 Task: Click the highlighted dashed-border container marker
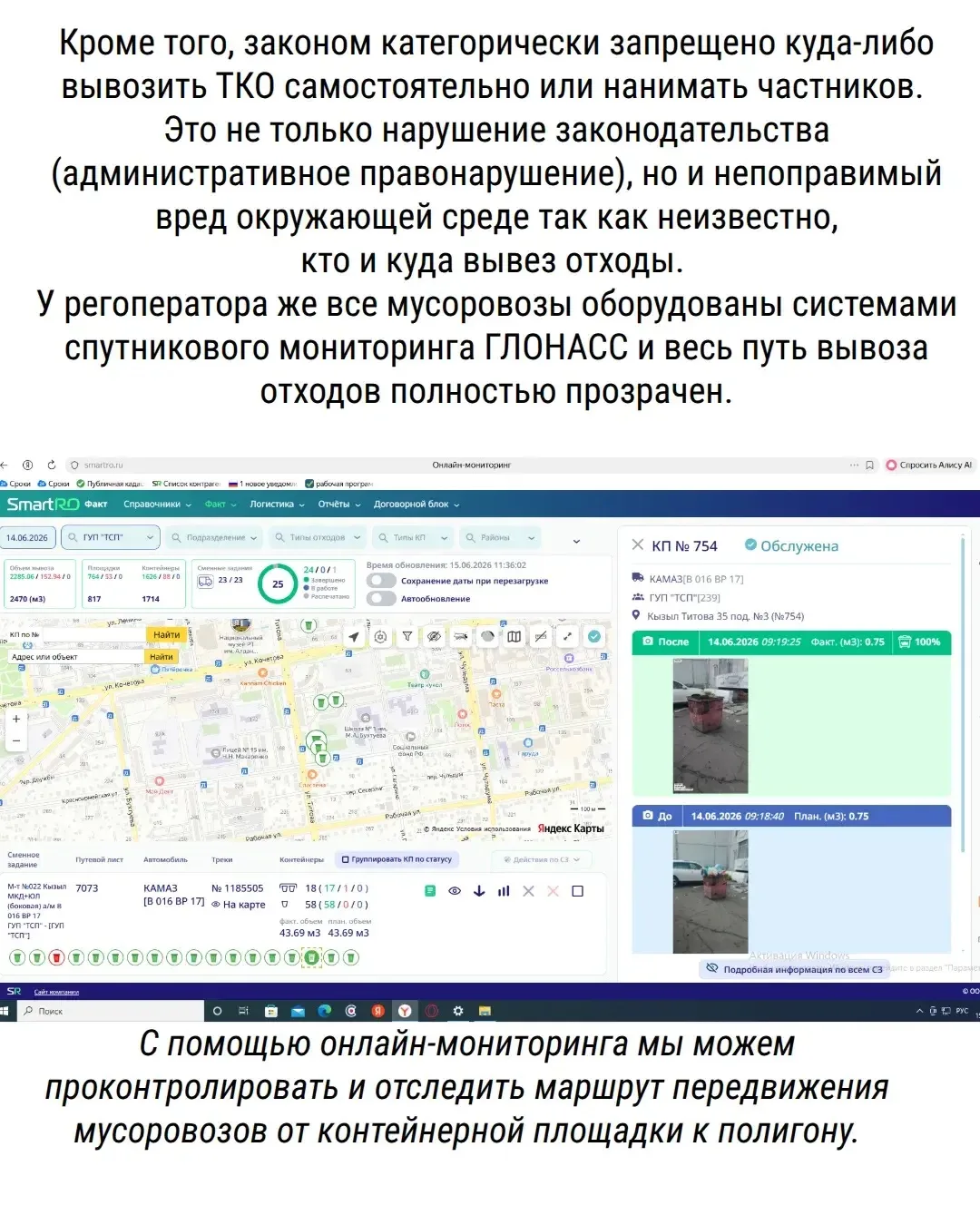pyautogui.click(x=311, y=957)
